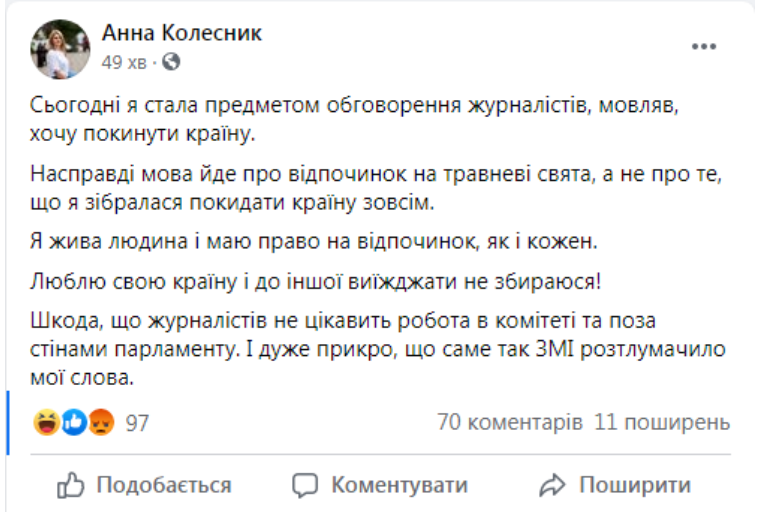This screenshot has width=762, height=520.
Task: Open the 70 коментарів link
Action: point(509,423)
